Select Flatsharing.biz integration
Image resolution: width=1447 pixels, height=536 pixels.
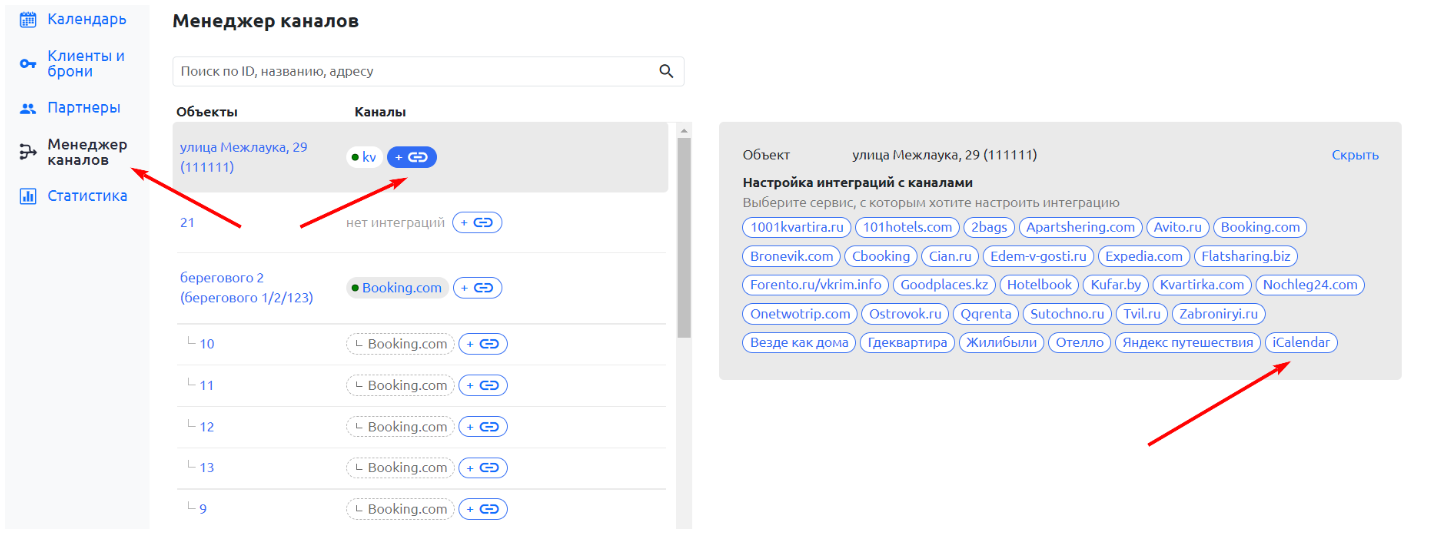point(1246,256)
